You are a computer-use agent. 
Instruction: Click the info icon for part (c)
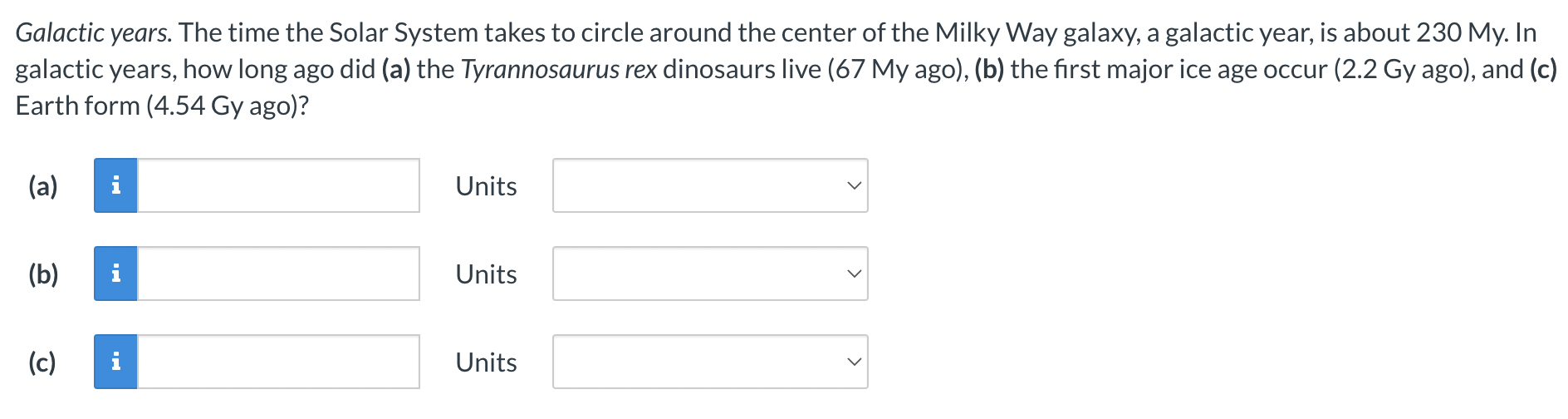[115, 362]
